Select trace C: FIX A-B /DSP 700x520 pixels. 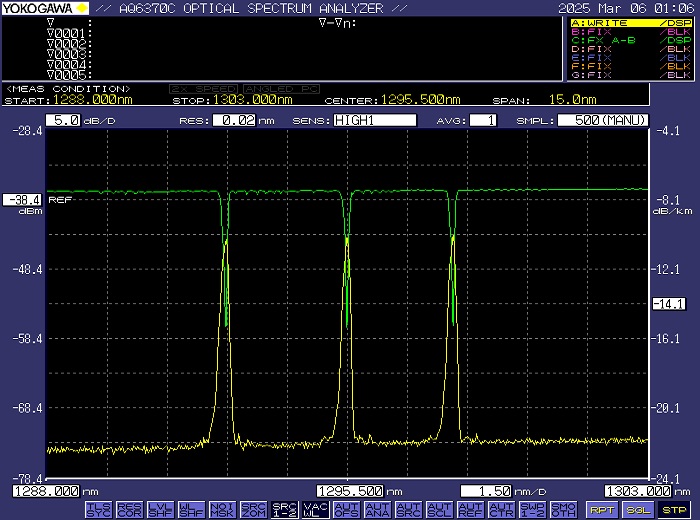point(631,40)
